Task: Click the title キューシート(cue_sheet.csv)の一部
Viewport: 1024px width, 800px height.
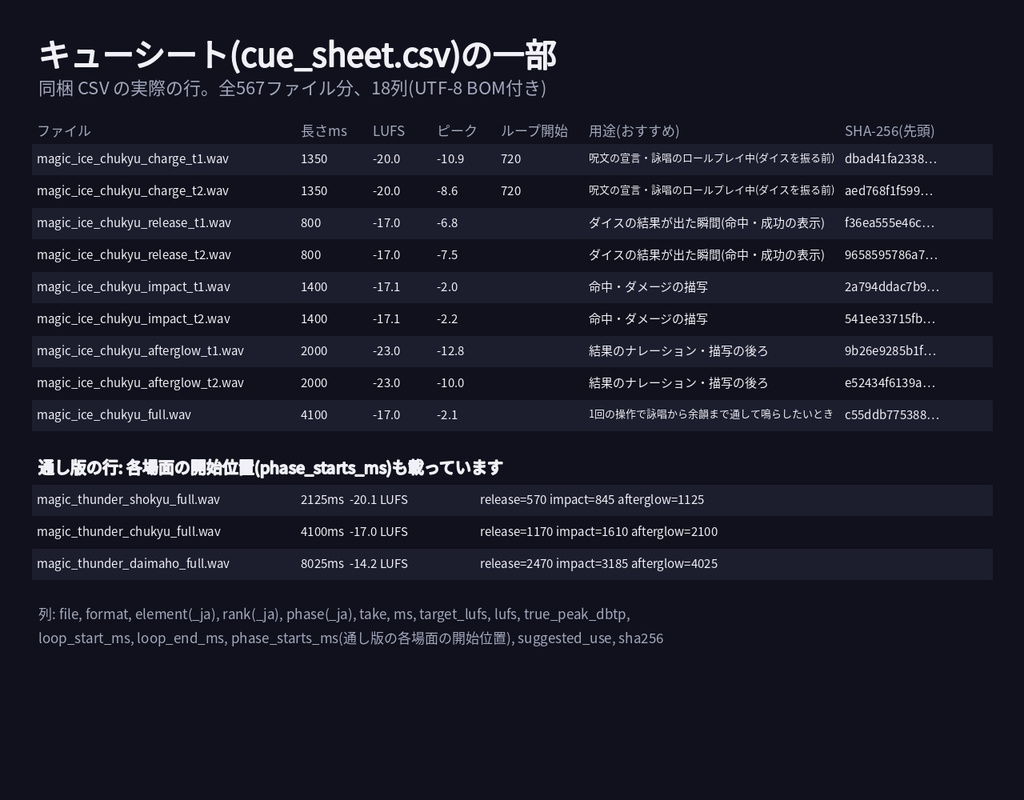Action: click(x=298, y=55)
